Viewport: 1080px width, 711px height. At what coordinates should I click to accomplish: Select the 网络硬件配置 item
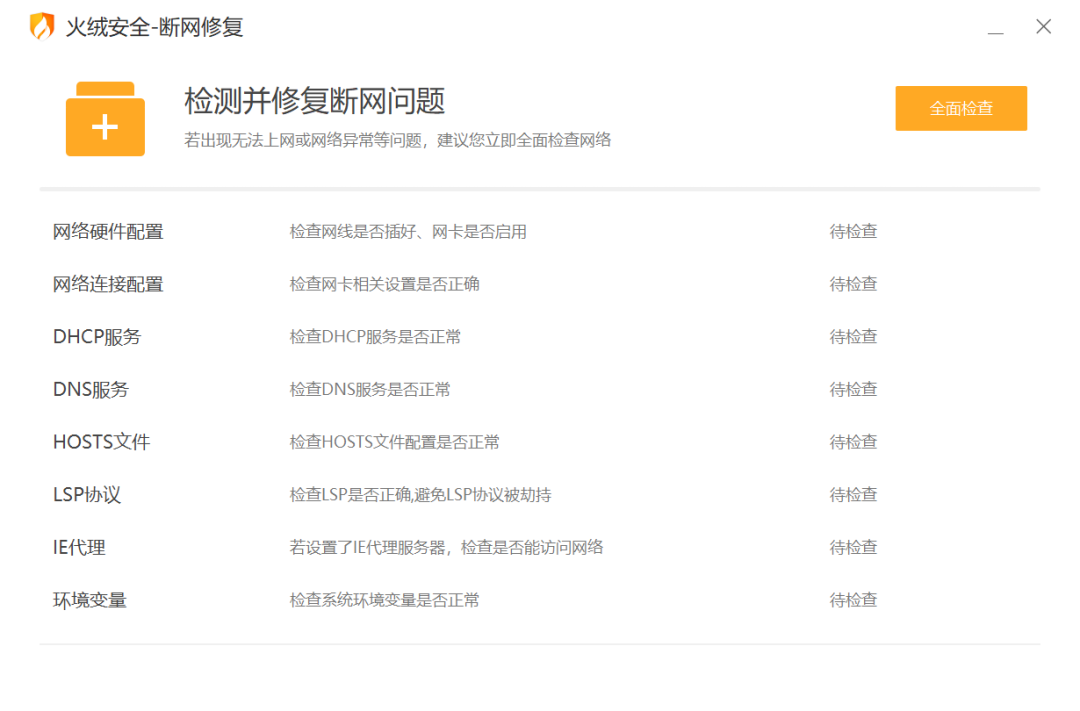(108, 231)
